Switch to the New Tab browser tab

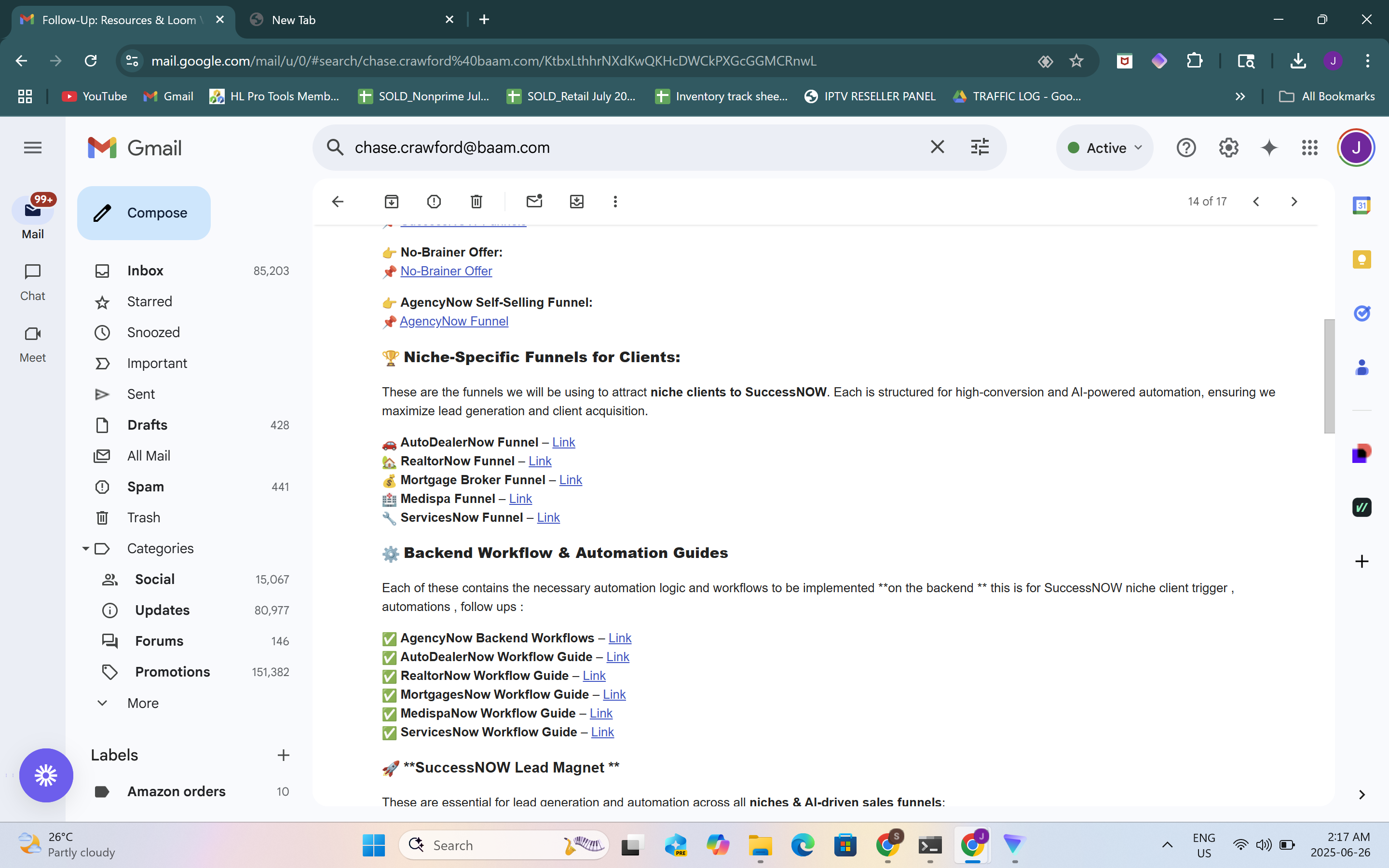click(351, 20)
